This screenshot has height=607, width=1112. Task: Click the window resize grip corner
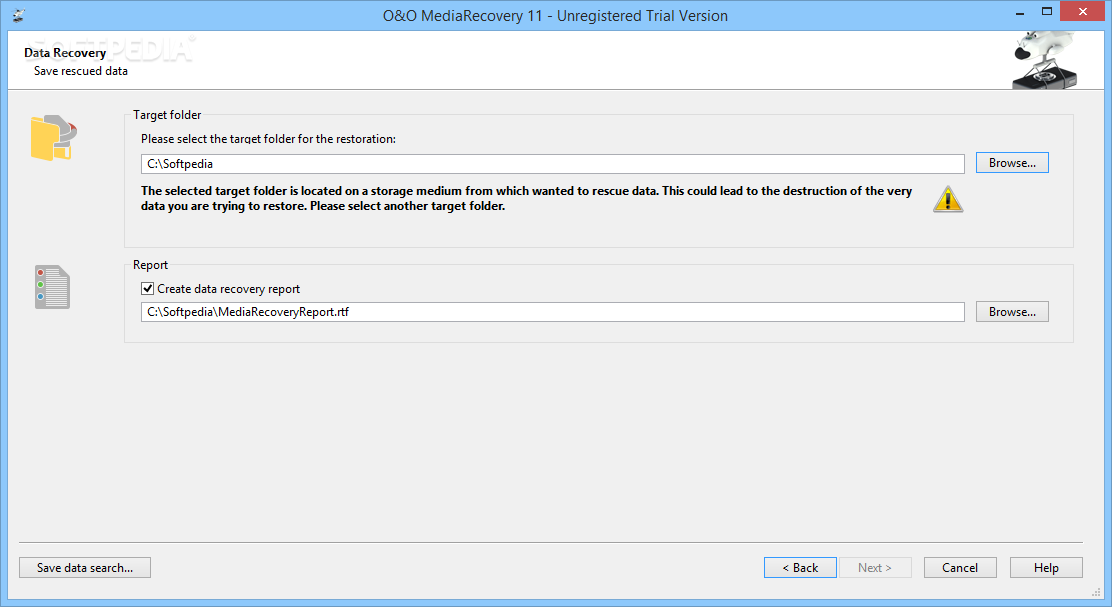(1096, 591)
